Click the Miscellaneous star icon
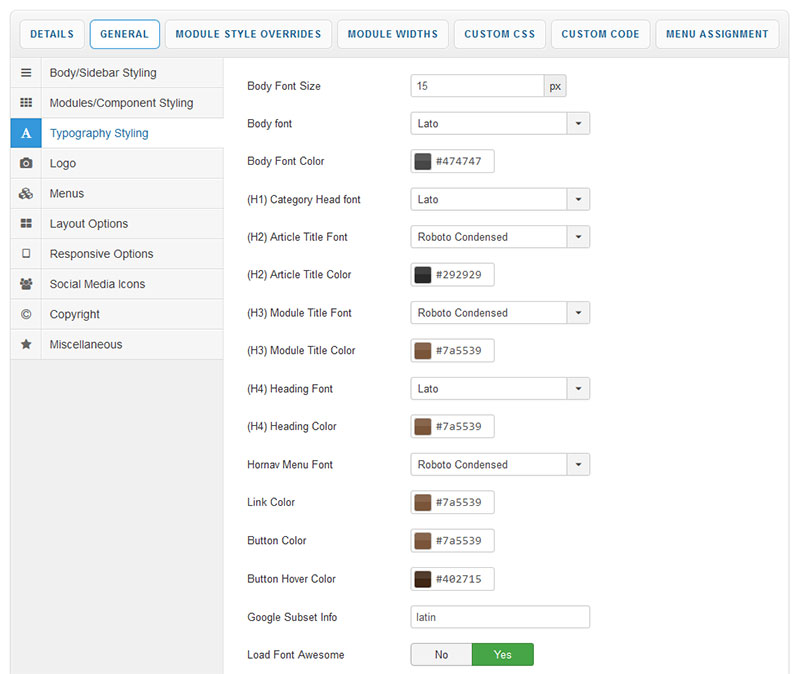 click(x=26, y=344)
